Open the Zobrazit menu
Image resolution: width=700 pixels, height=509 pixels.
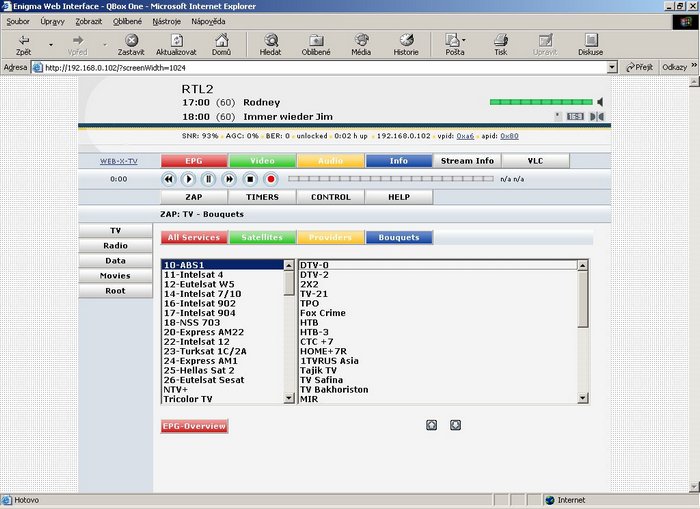tap(88, 21)
